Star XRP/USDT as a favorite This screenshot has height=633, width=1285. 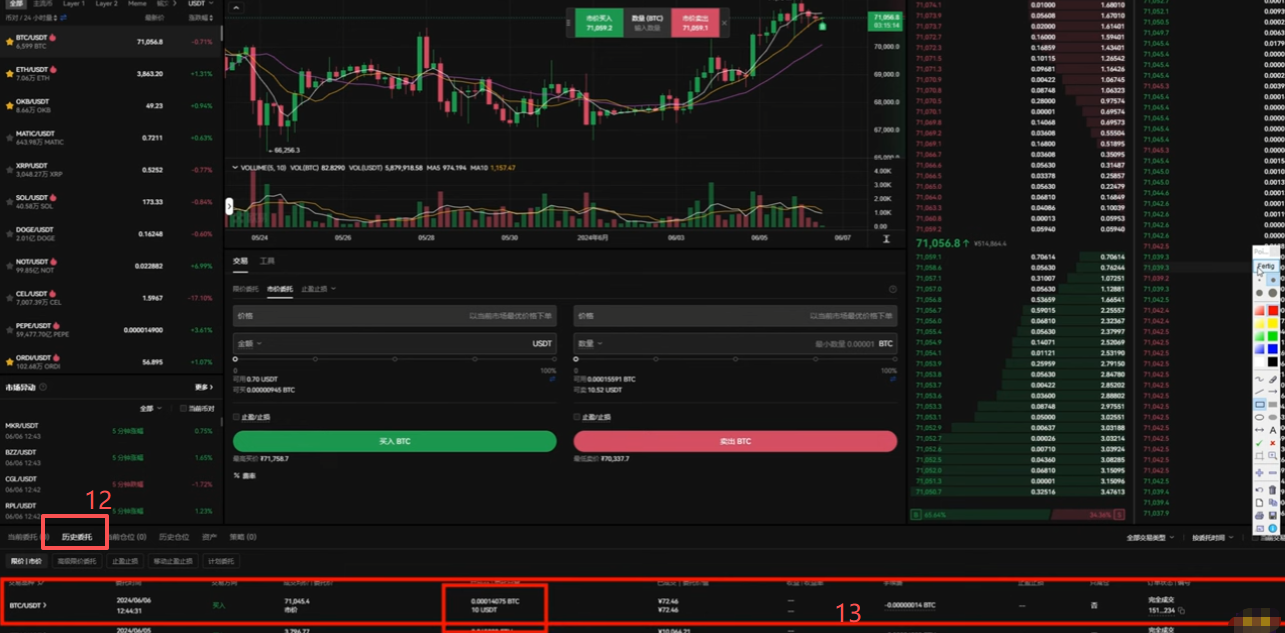pos(10,170)
